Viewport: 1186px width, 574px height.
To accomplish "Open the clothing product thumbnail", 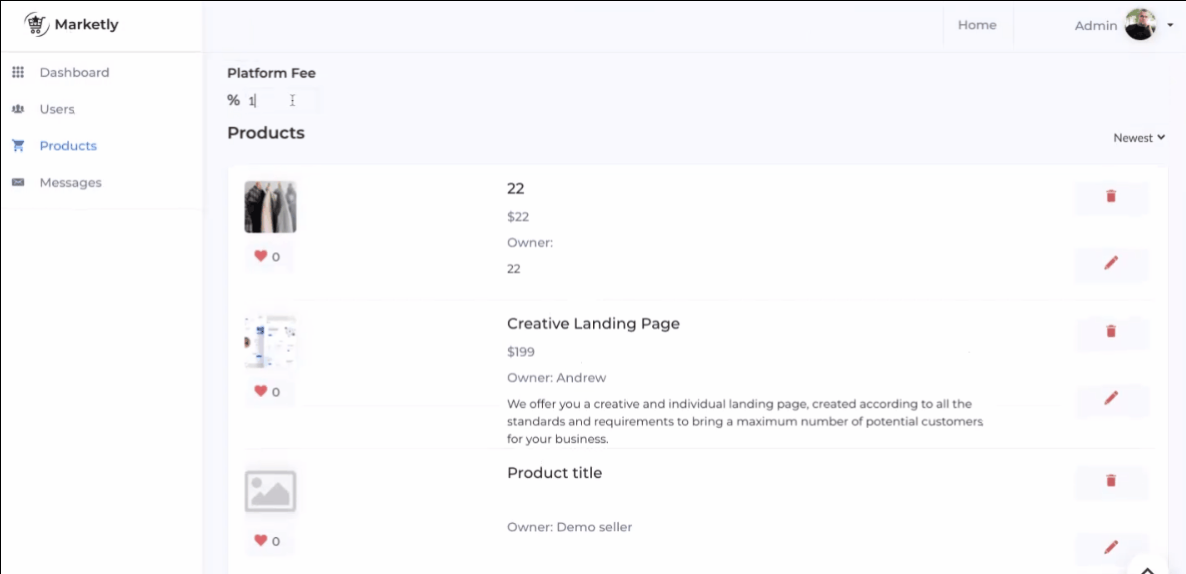I will pos(270,207).
